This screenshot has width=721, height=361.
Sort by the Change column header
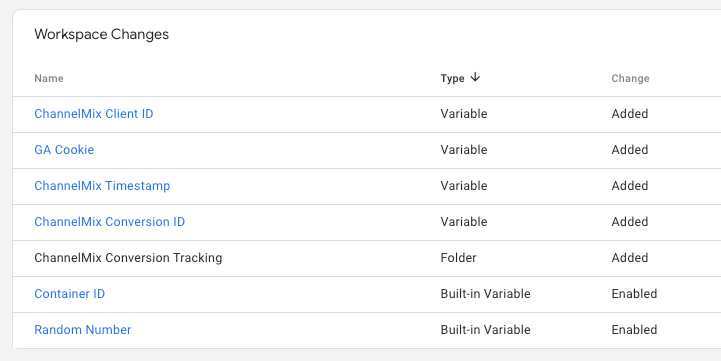[x=630, y=78]
